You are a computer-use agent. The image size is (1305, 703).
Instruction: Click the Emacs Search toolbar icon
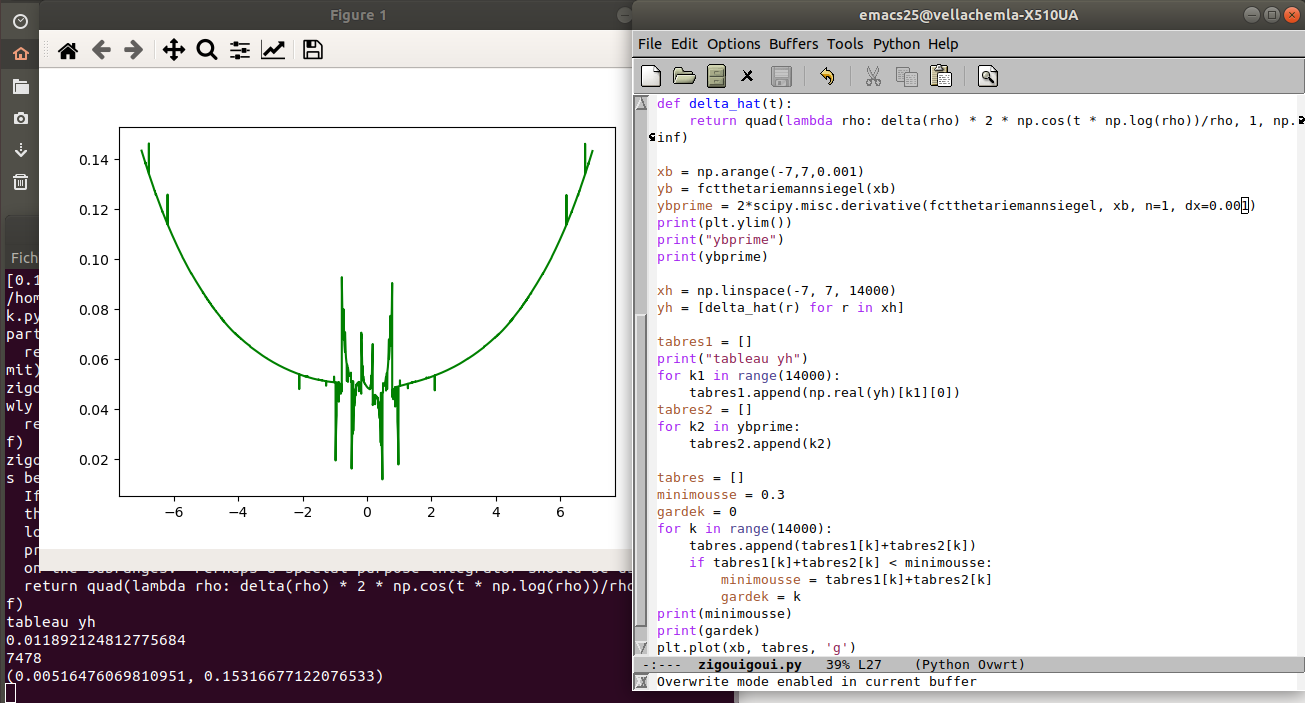click(x=987, y=76)
